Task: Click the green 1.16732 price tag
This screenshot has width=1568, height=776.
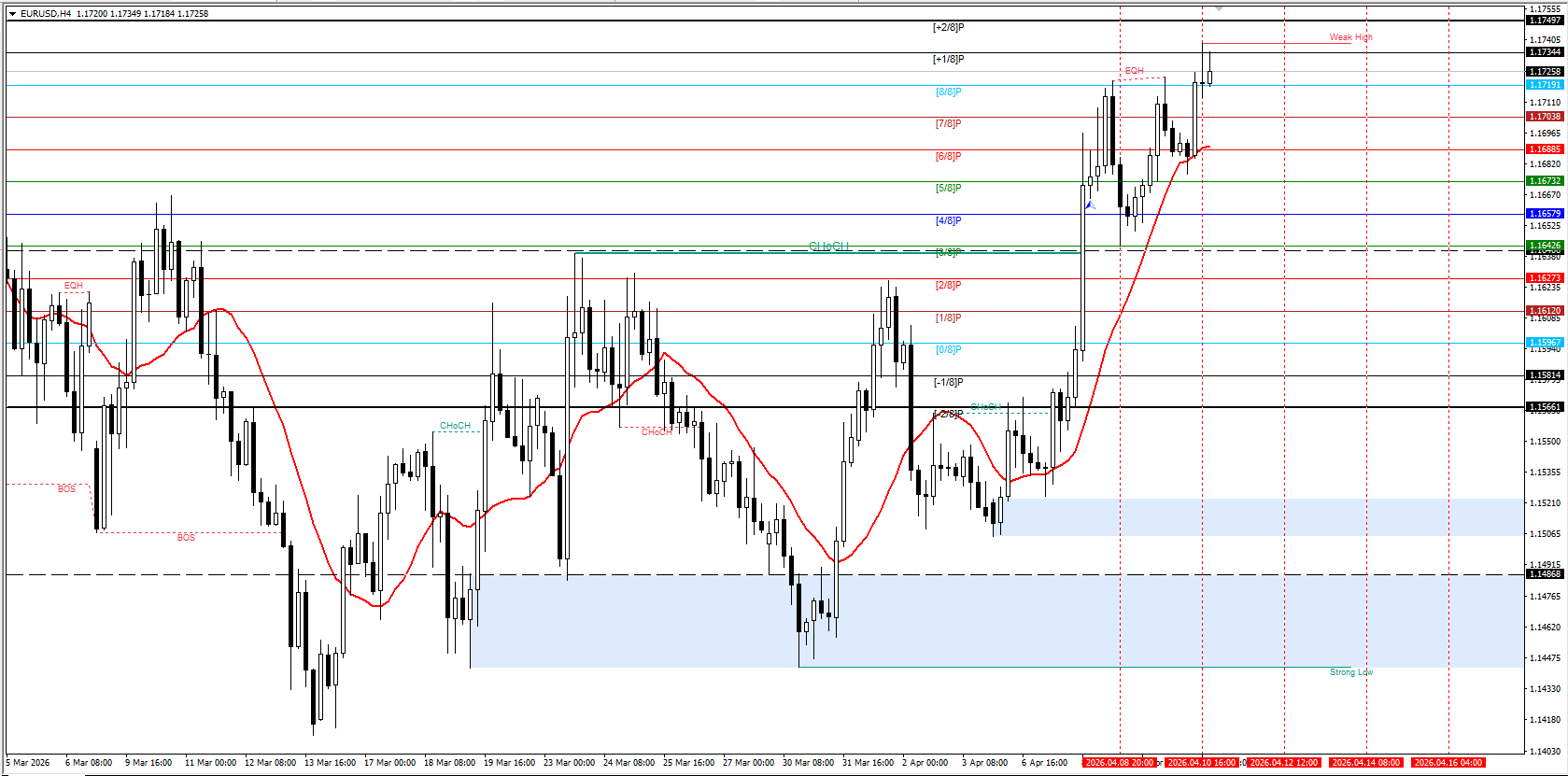Action: click(1545, 181)
